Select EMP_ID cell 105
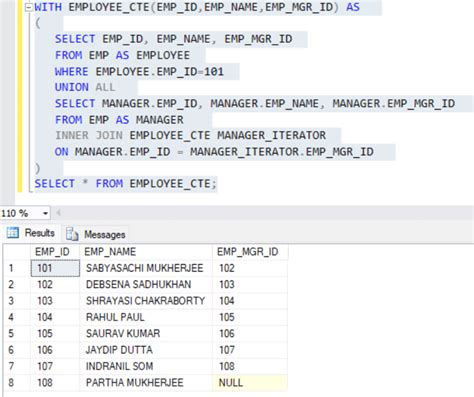474x397 pixels. [55, 333]
